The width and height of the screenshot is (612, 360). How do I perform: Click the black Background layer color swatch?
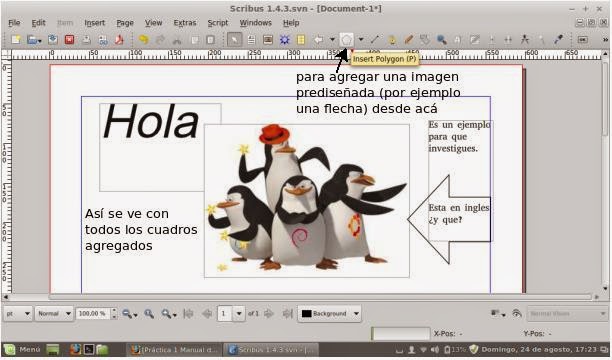coord(306,314)
